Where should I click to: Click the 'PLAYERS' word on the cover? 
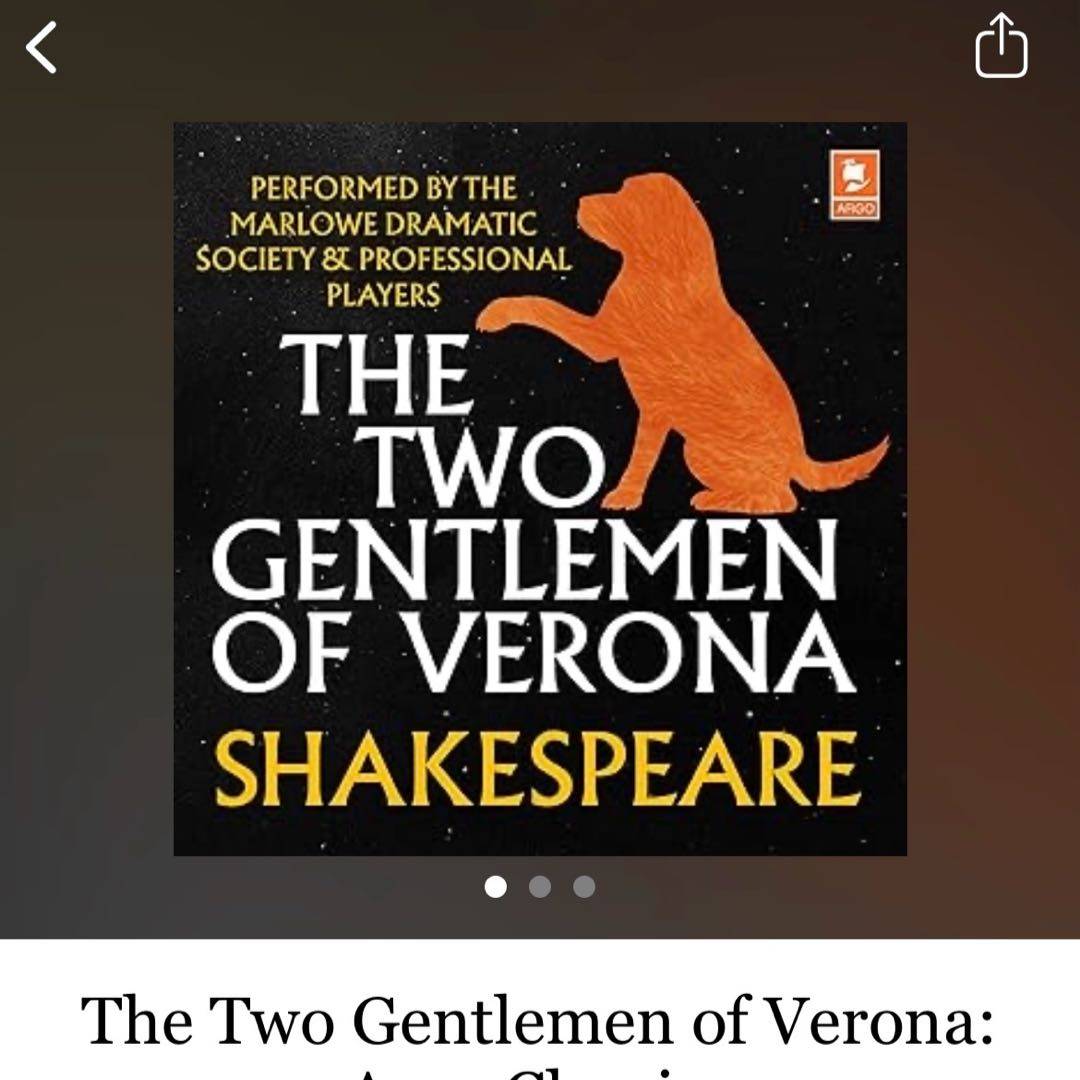pyautogui.click(x=384, y=295)
